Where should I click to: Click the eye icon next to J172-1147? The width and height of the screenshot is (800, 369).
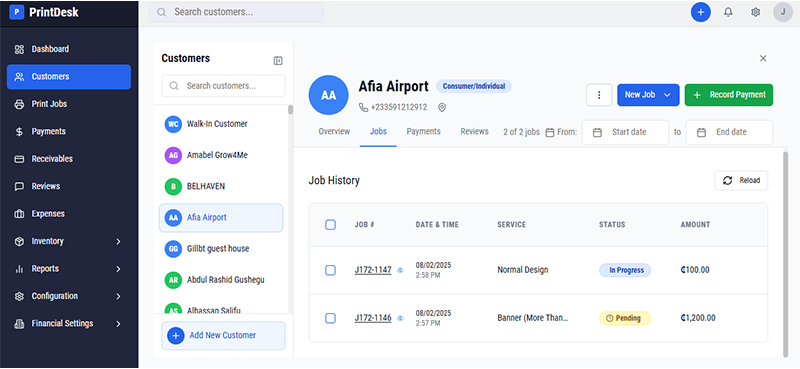(400, 270)
